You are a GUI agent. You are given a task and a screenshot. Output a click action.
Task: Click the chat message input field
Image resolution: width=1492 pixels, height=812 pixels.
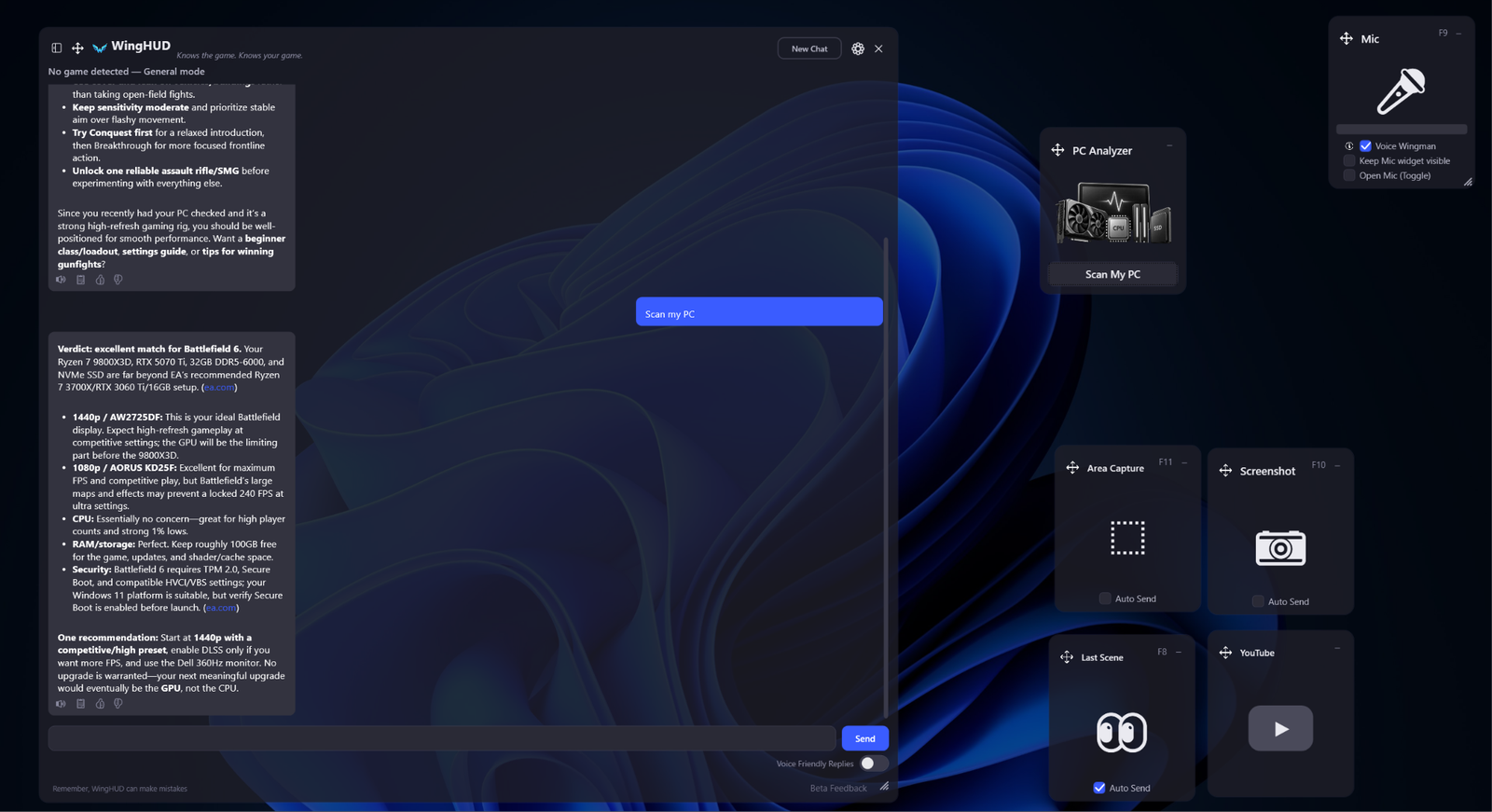(442, 738)
